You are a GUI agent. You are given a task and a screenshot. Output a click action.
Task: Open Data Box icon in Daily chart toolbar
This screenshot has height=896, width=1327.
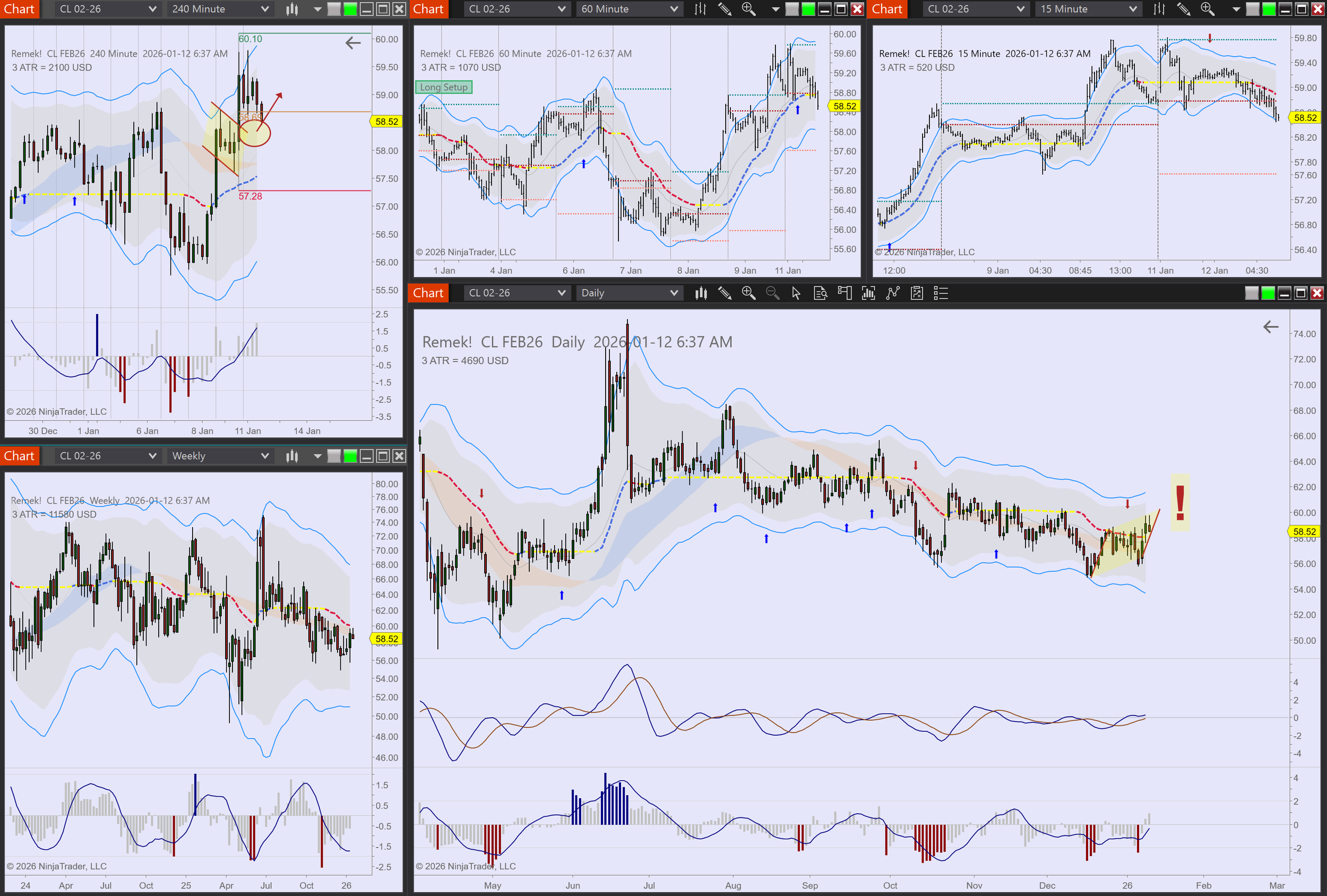pyautogui.click(x=821, y=293)
